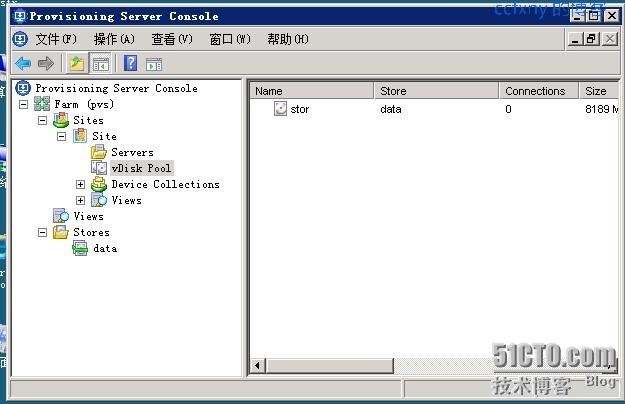This screenshot has height=404, width=625.
Task: Click the Forward arrow toolbar icon
Action: point(46,63)
